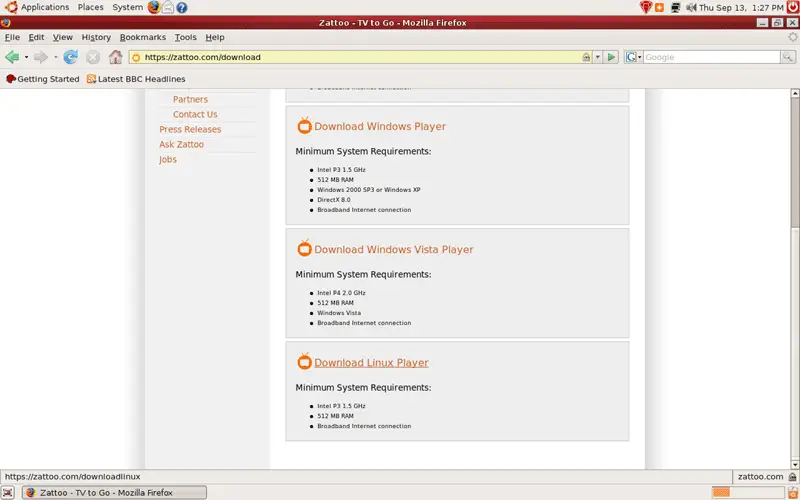Image resolution: width=800 pixels, height=500 pixels.
Task: Click the Zattoo Firefox taskbar button
Action: tap(114, 492)
